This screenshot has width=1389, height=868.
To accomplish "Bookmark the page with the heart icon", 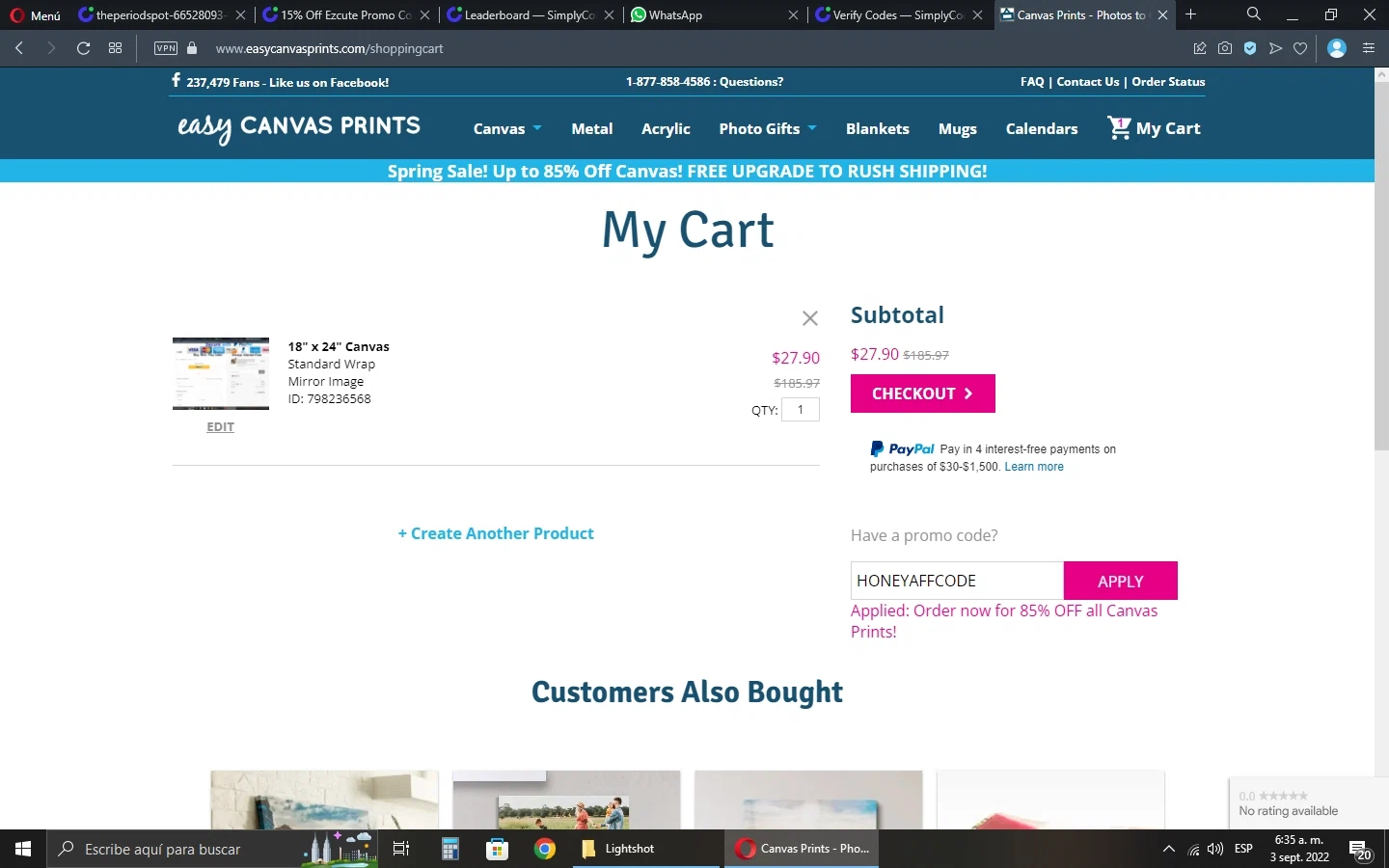I will coord(1300,48).
